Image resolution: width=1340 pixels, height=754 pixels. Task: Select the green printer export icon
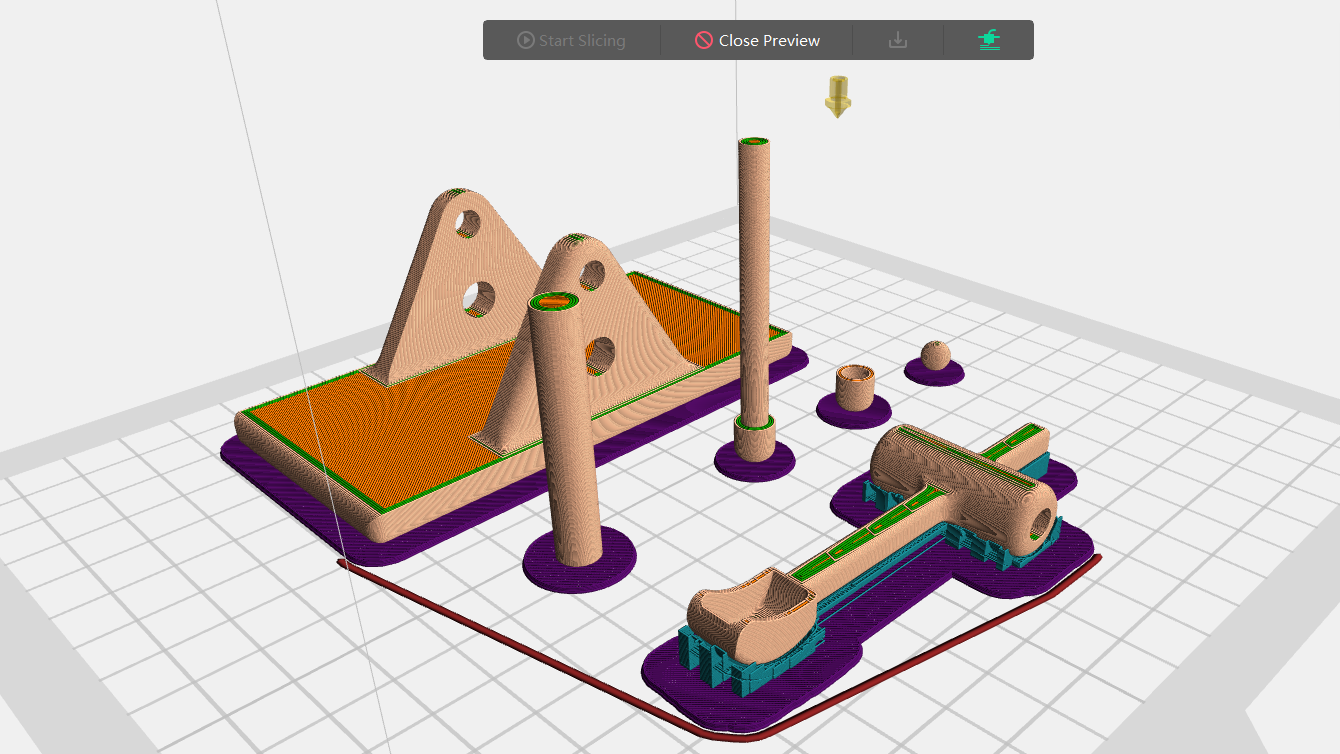[988, 40]
